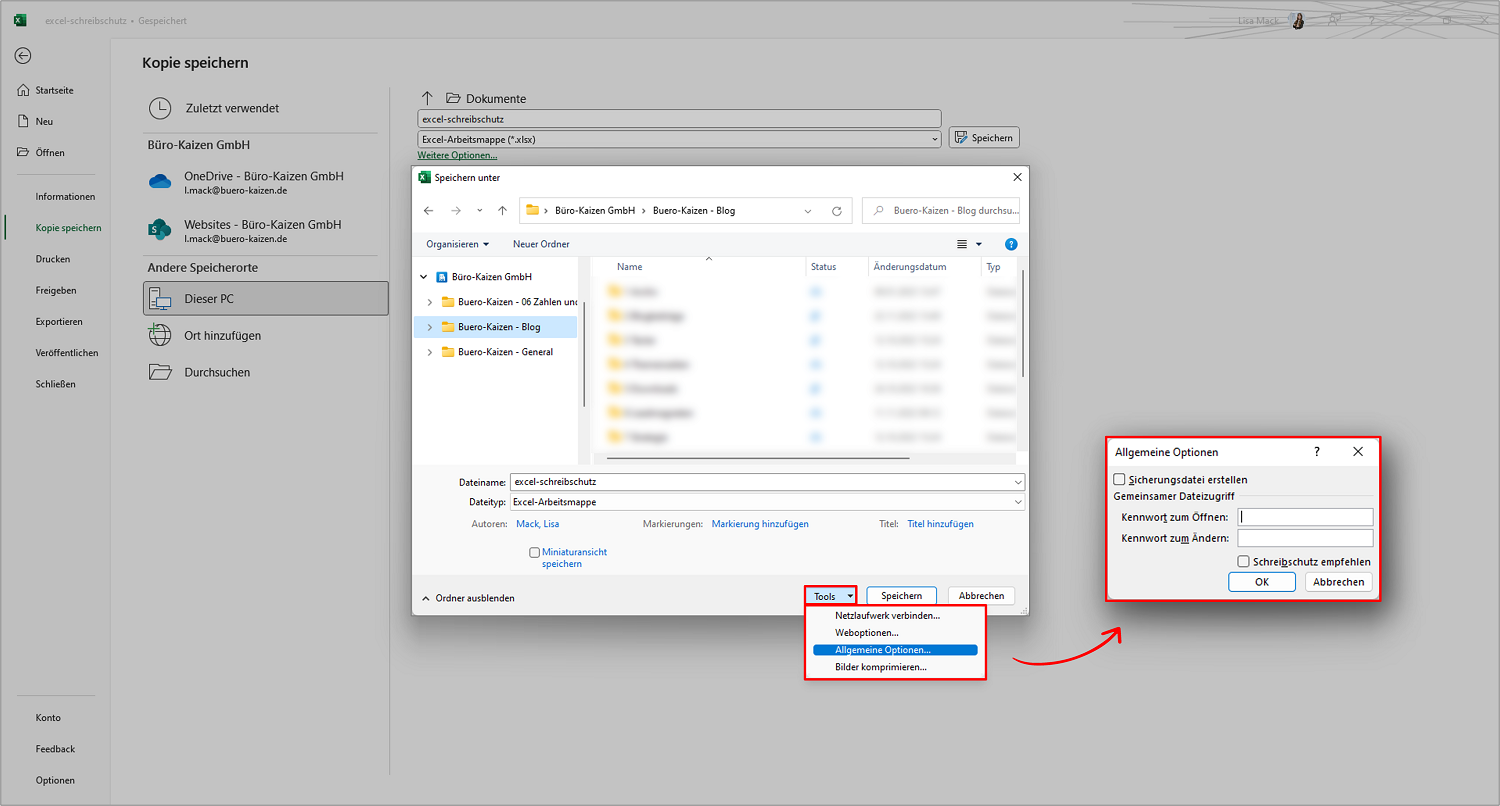Open the Startseite home icon

(x=23, y=90)
